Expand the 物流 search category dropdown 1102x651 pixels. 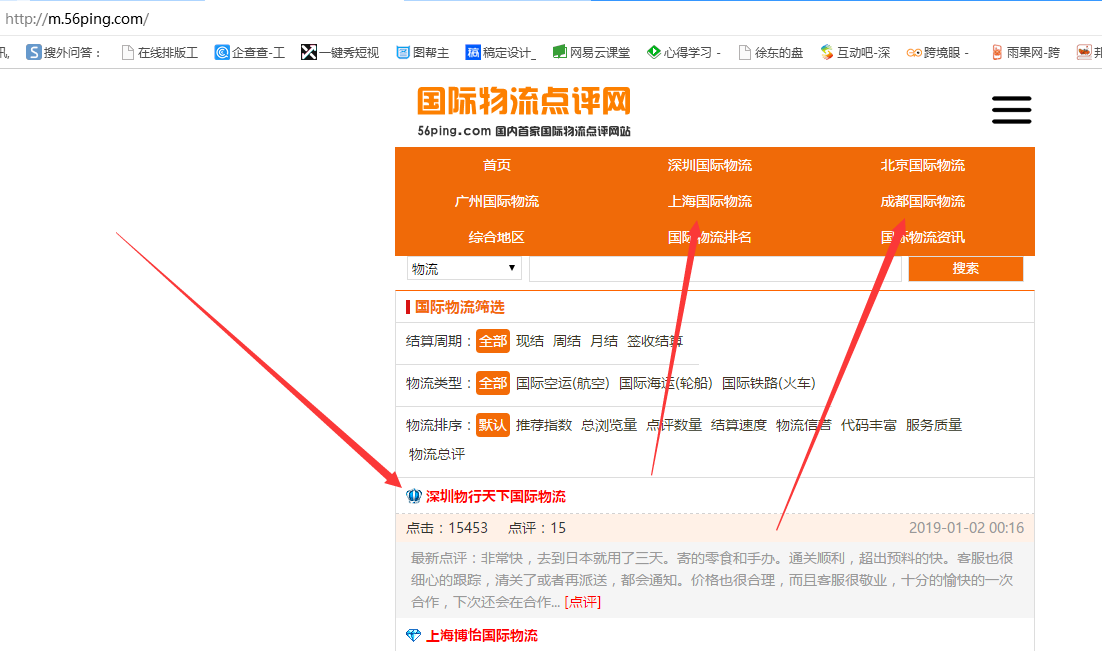click(464, 268)
